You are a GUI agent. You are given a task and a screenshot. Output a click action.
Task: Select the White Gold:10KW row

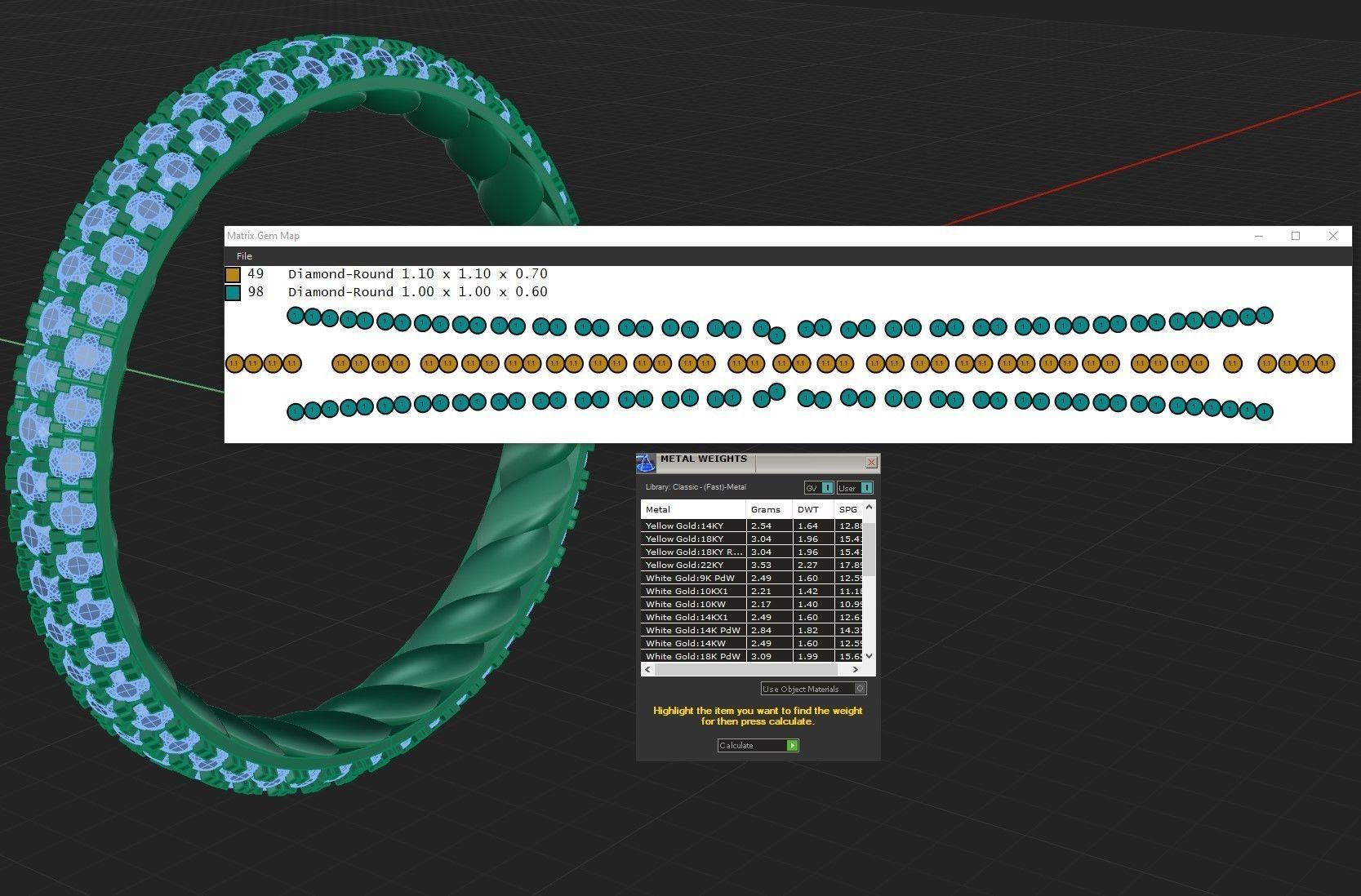[x=752, y=604]
